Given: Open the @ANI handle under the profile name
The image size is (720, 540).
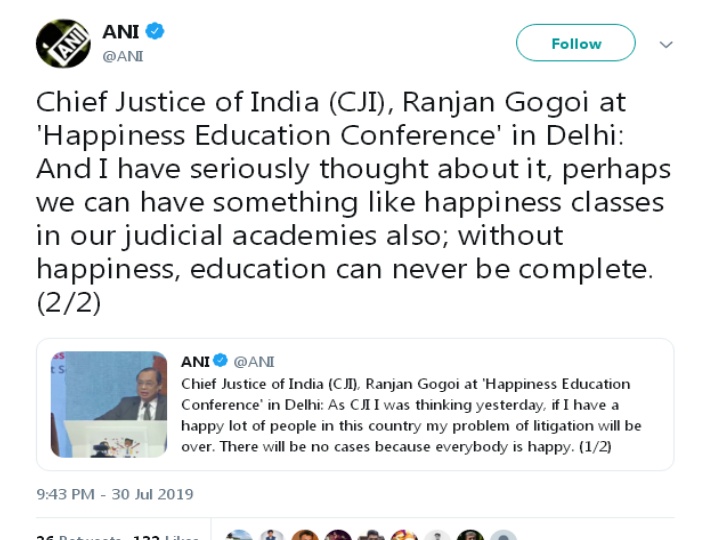Looking at the screenshot, I should [x=123, y=56].
